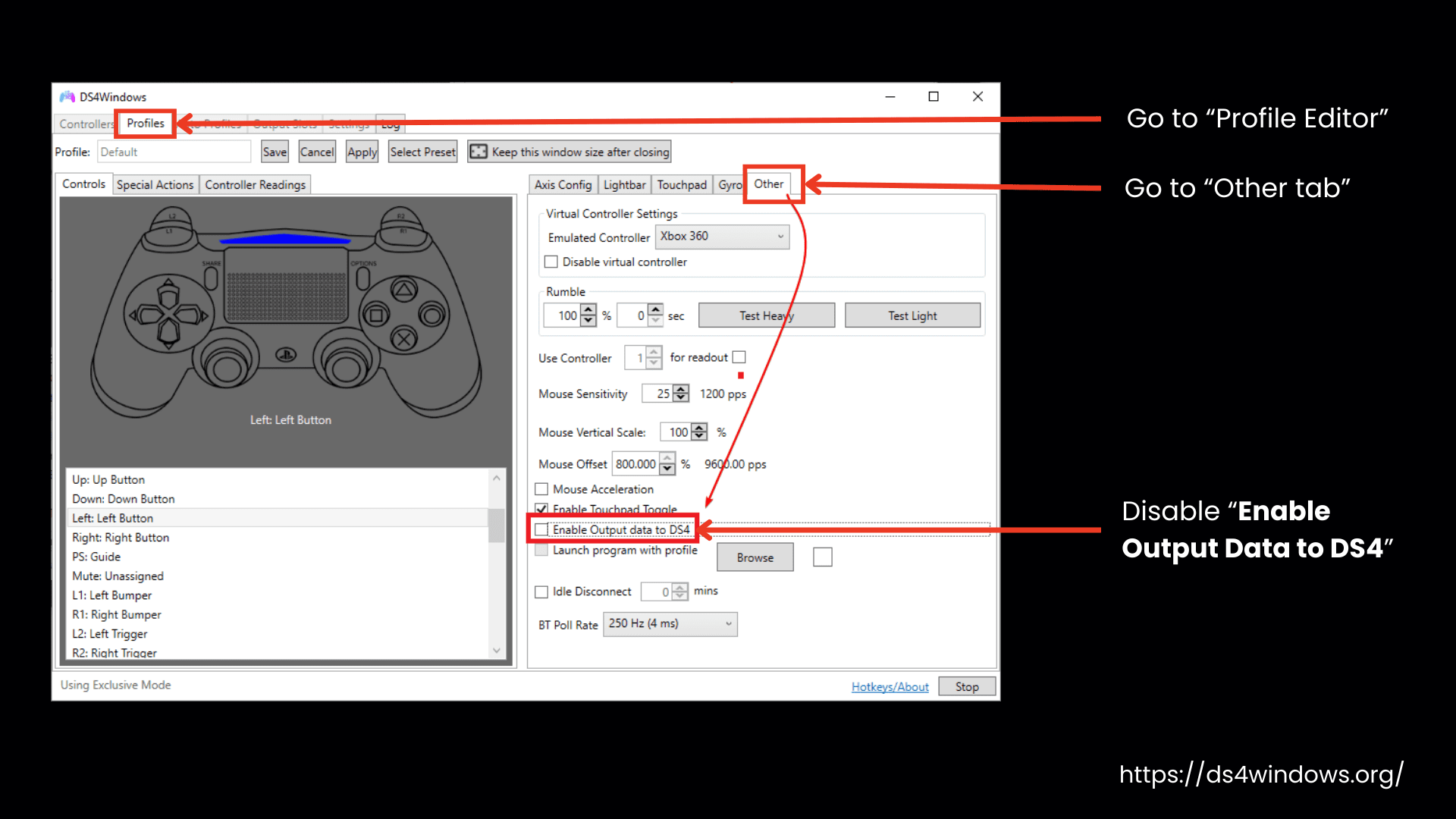Decrease Mouse Offset stepper
Screen dimensions: 1456x819
[x=667, y=469]
